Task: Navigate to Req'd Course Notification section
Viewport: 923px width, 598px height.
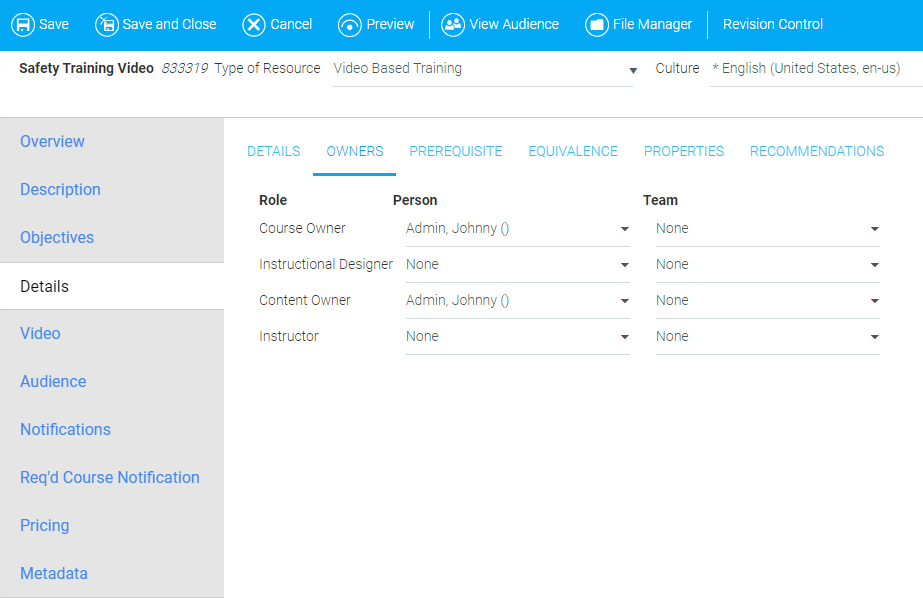Action: click(110, 478)
